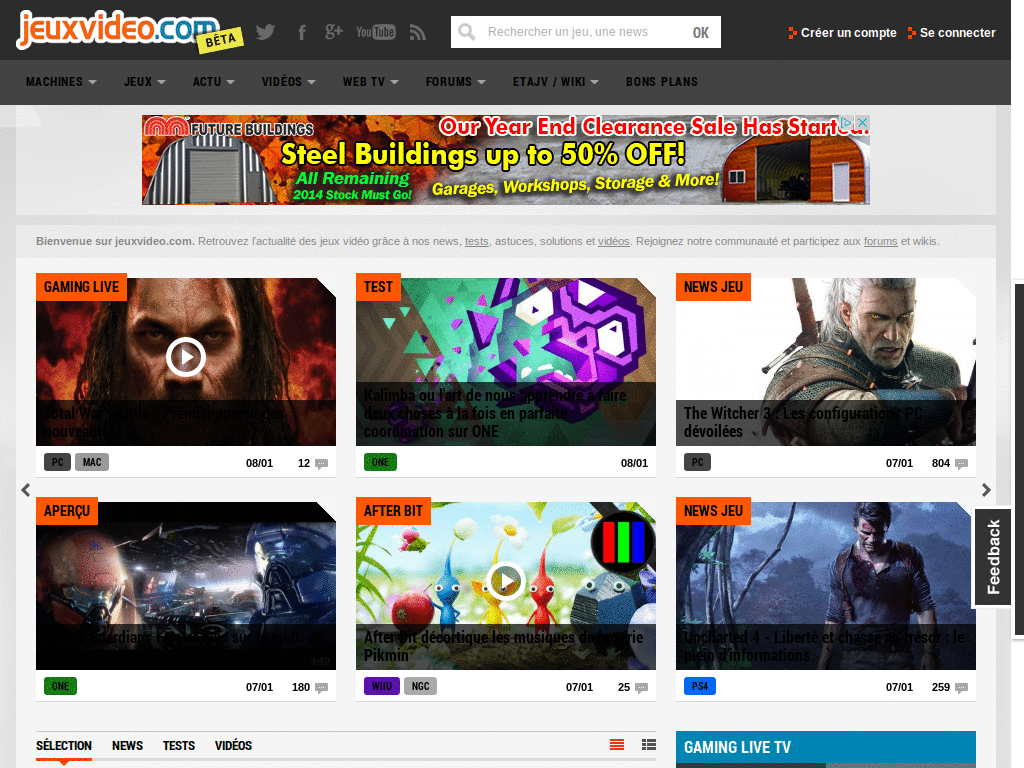The image size is (1024, 768).
Task: Select the NEWS tab in the selection bar
Action: pyautogui.click(x=127, y=745)
